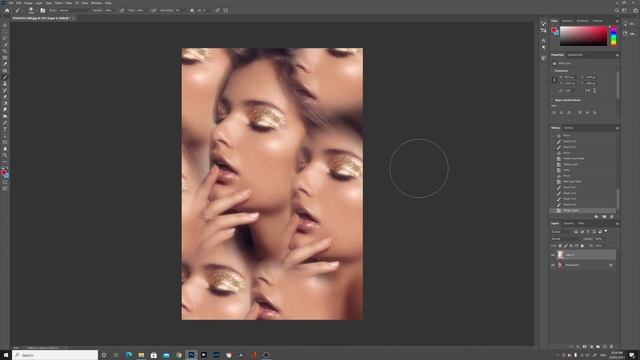Open the Layers panel flyout menu
The height and width of the screenshot is (360, 640).
pos(617,224)
